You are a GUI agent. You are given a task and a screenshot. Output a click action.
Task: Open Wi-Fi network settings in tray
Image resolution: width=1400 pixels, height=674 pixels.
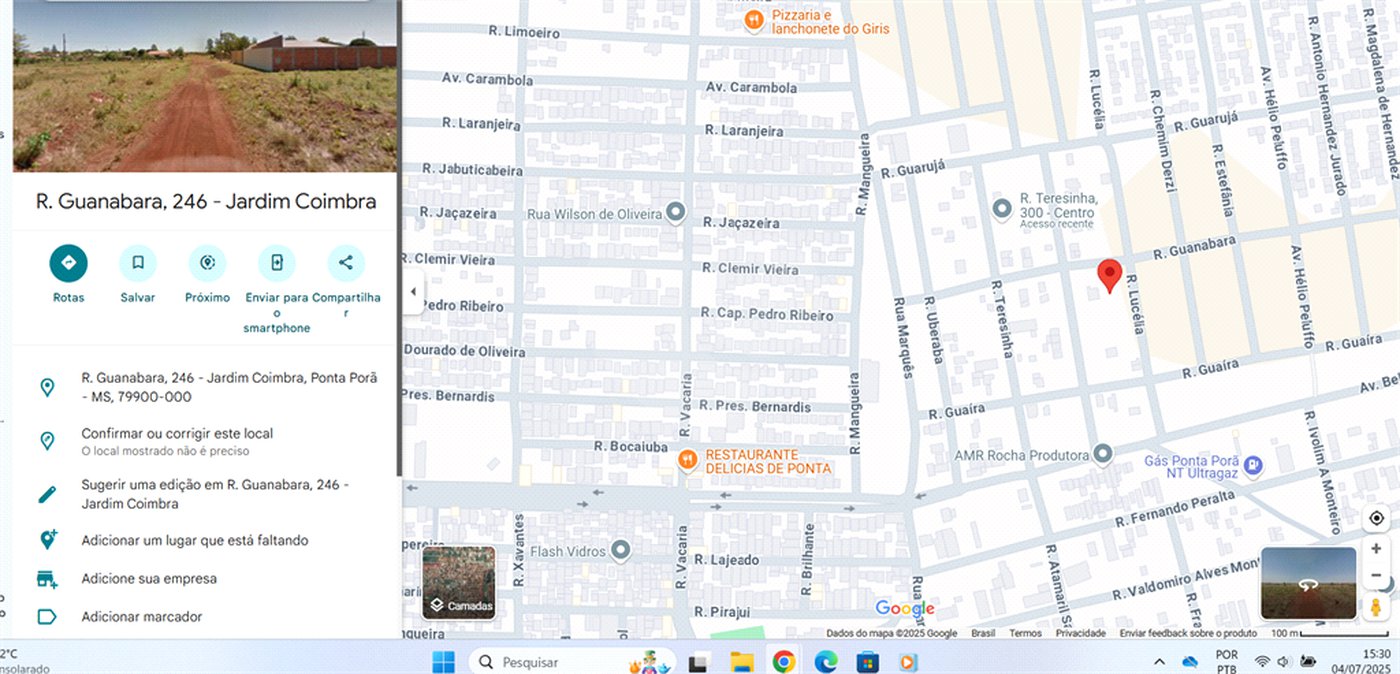click(x=1262, y=662)
